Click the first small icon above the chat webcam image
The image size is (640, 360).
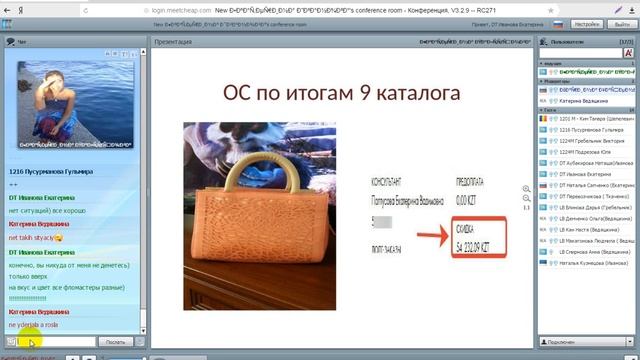tap(107, 54)
